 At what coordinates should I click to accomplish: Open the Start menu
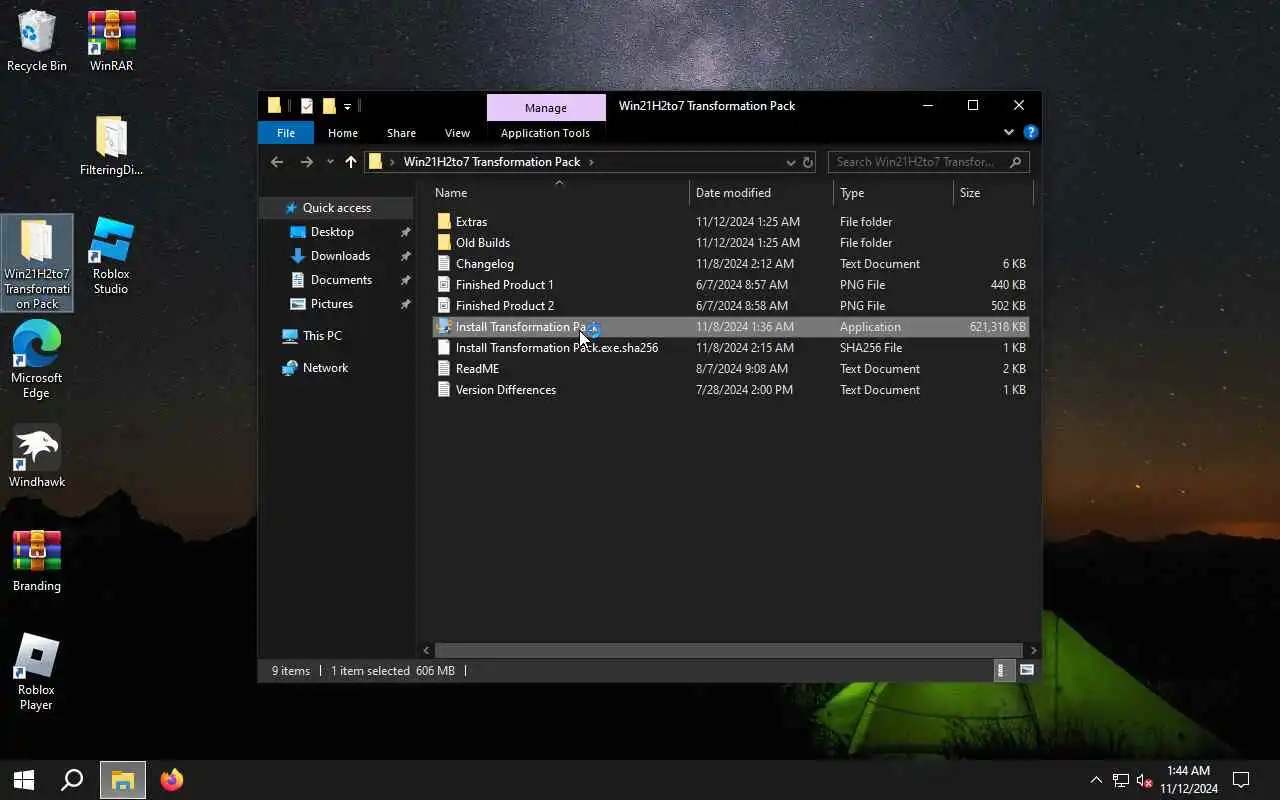pyautogui.click(x=24, y=780)
